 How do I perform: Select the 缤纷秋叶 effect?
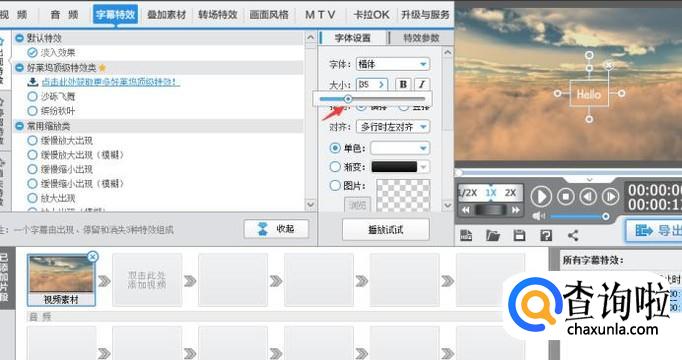(x=32, y=111)
